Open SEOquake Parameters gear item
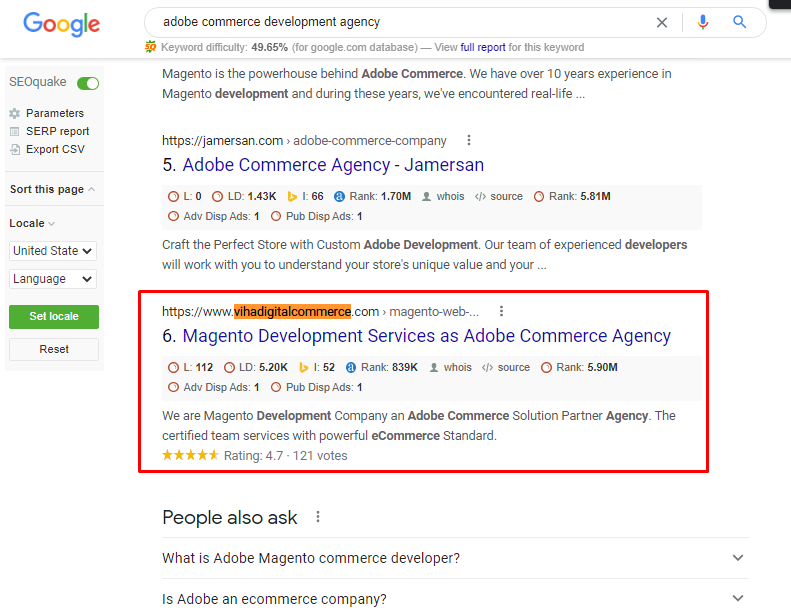The height and width of the screenshot is (614, 791). [x=46, y=113]
